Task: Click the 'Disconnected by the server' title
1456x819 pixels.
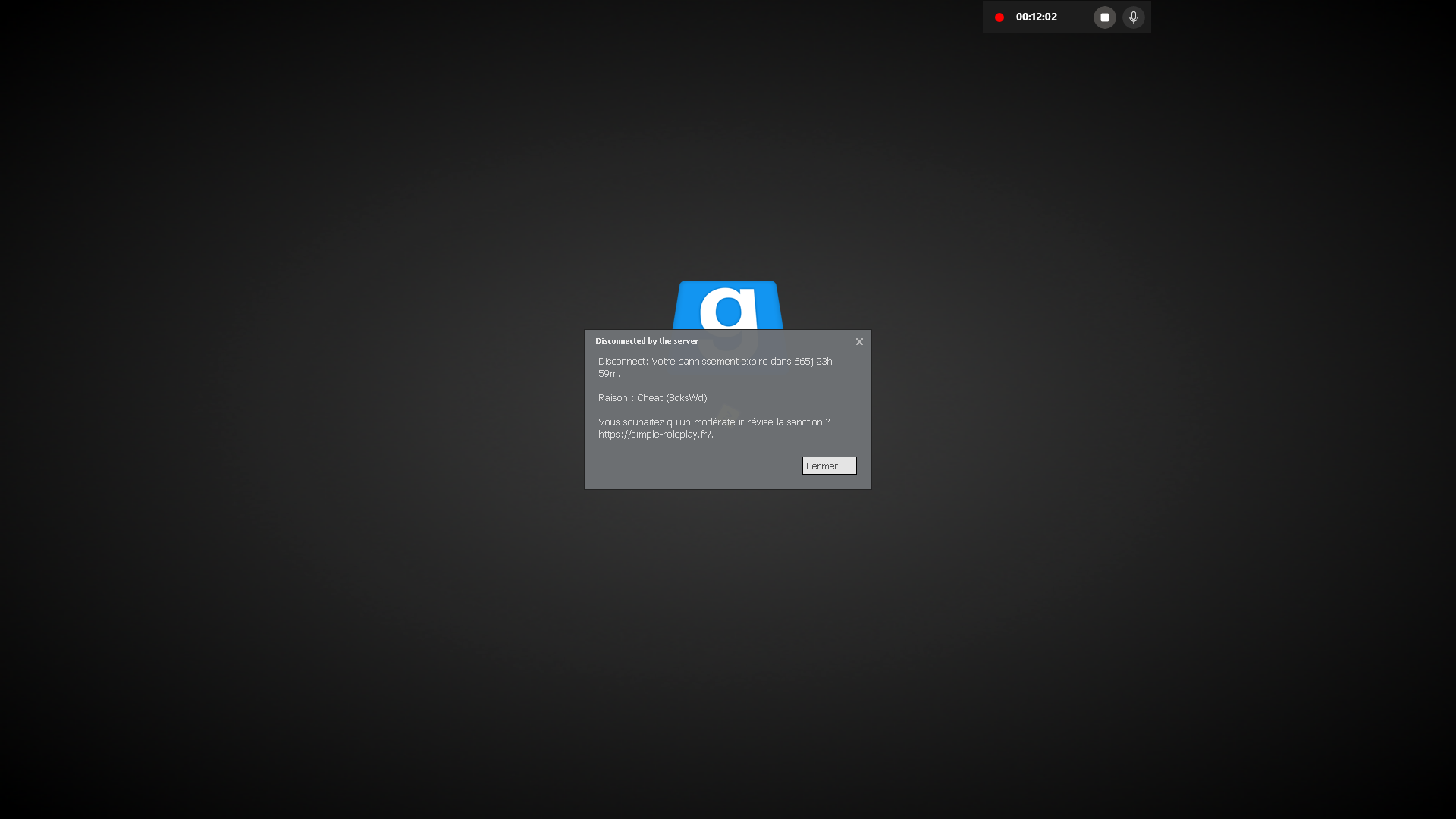Action: (x=647, y=341)
